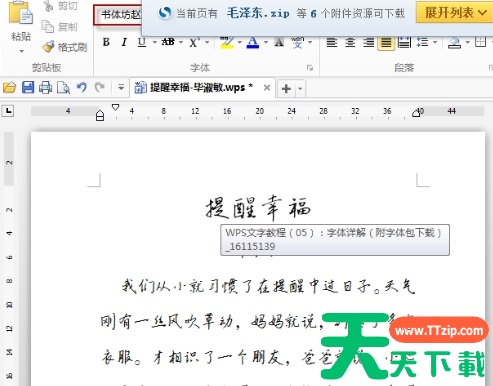
Task: Click the 展开列表 expand list button
Action: pos(455,13)
